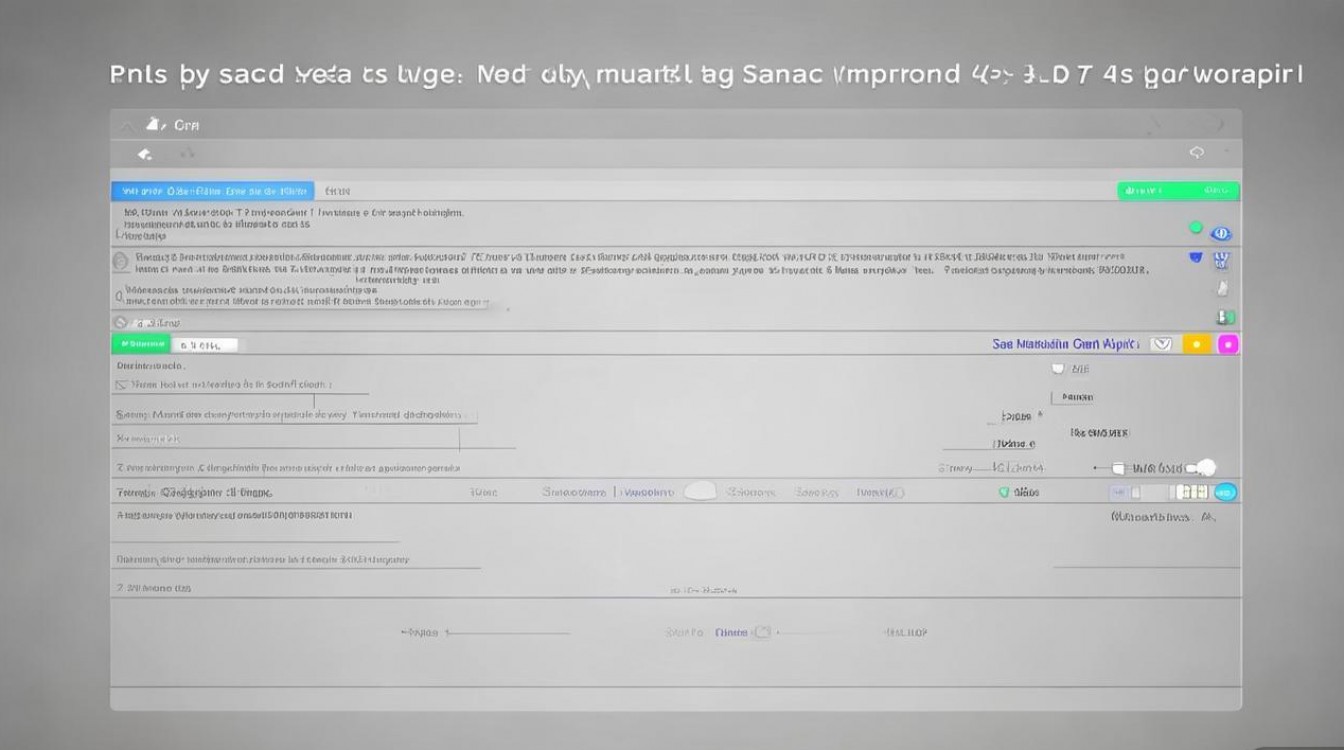Click the green icon at right column bottom
1344x750 pixels.
click(1221, 317)
